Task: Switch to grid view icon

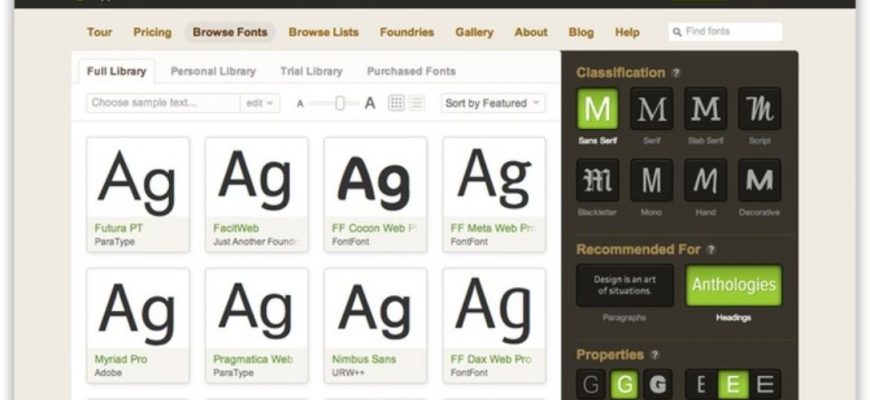Action: 396,103
